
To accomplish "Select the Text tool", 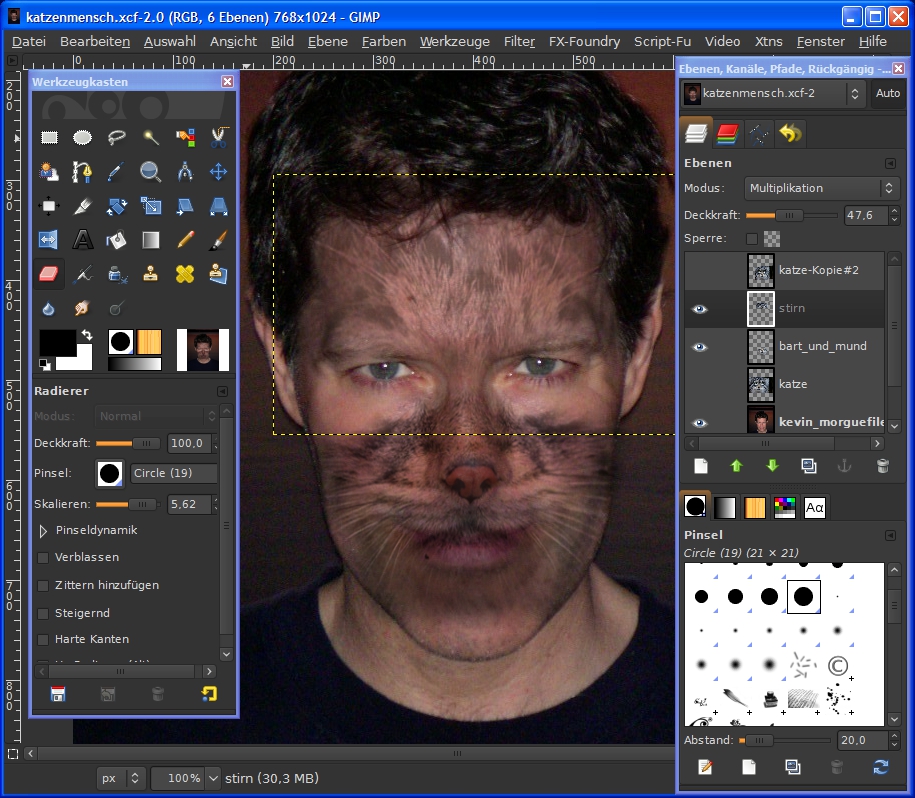I will pos(82,240).
